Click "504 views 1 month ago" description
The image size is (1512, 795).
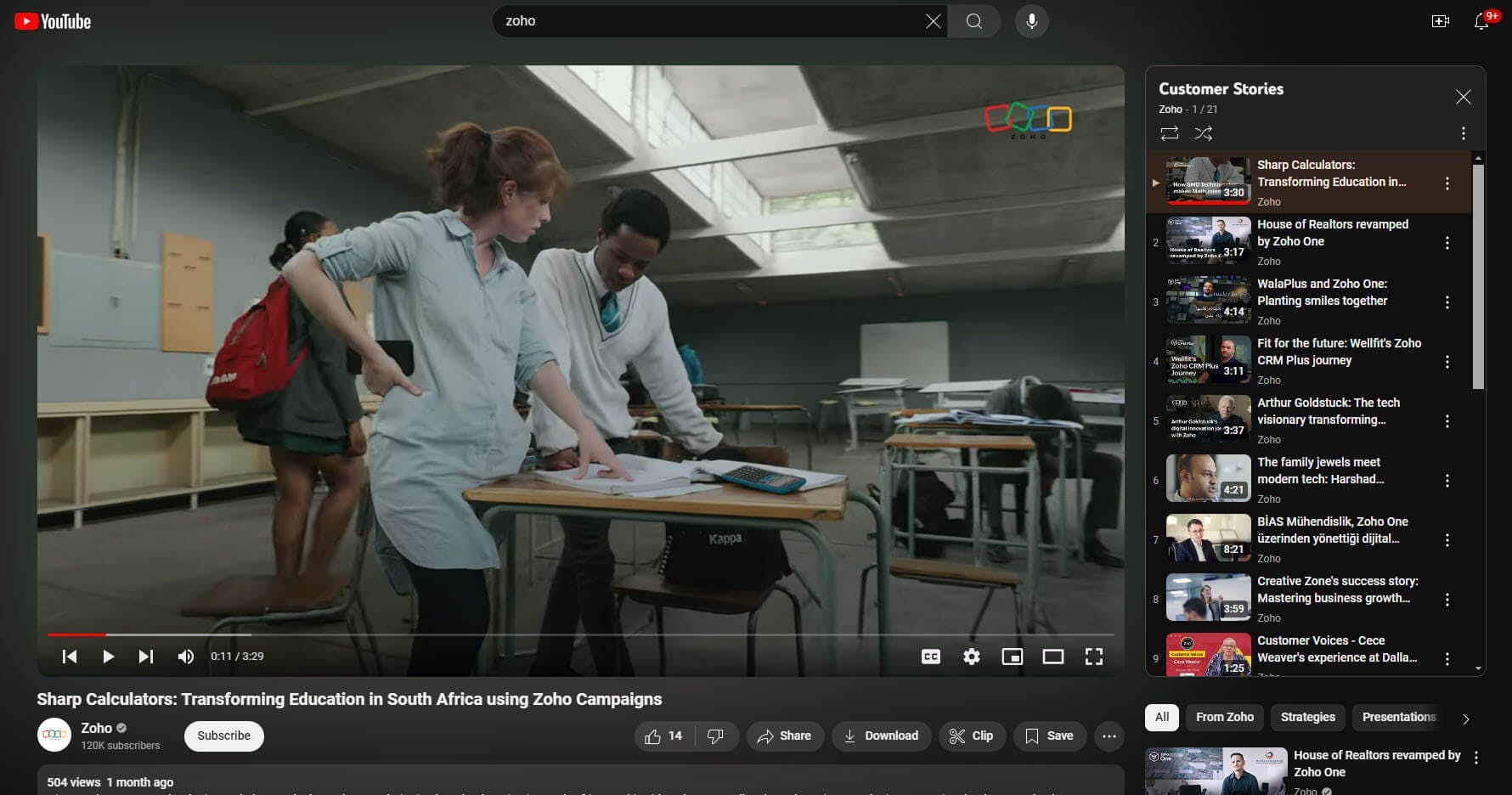coord(110,782)
